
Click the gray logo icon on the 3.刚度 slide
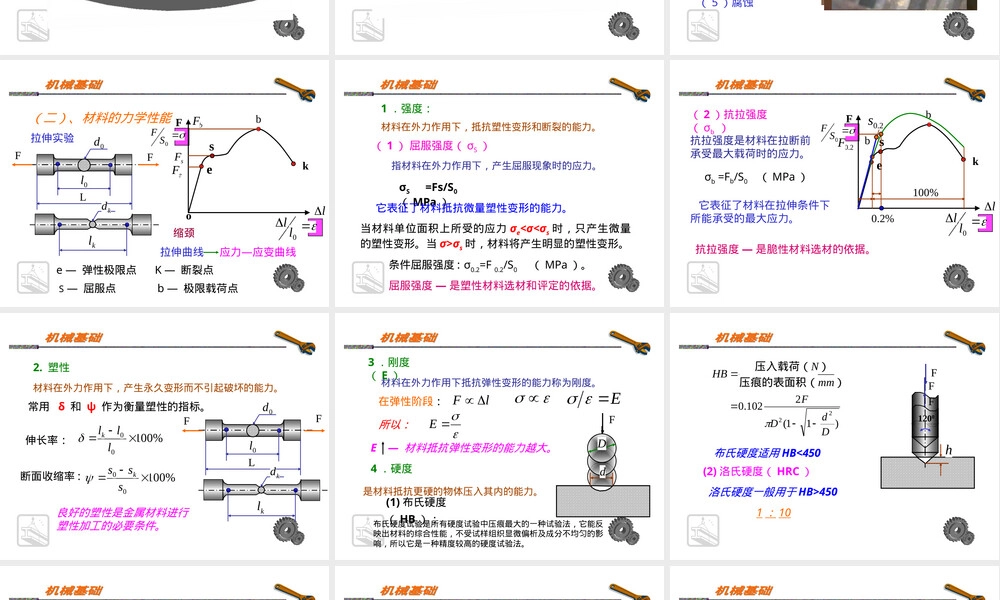click(368, 530)
